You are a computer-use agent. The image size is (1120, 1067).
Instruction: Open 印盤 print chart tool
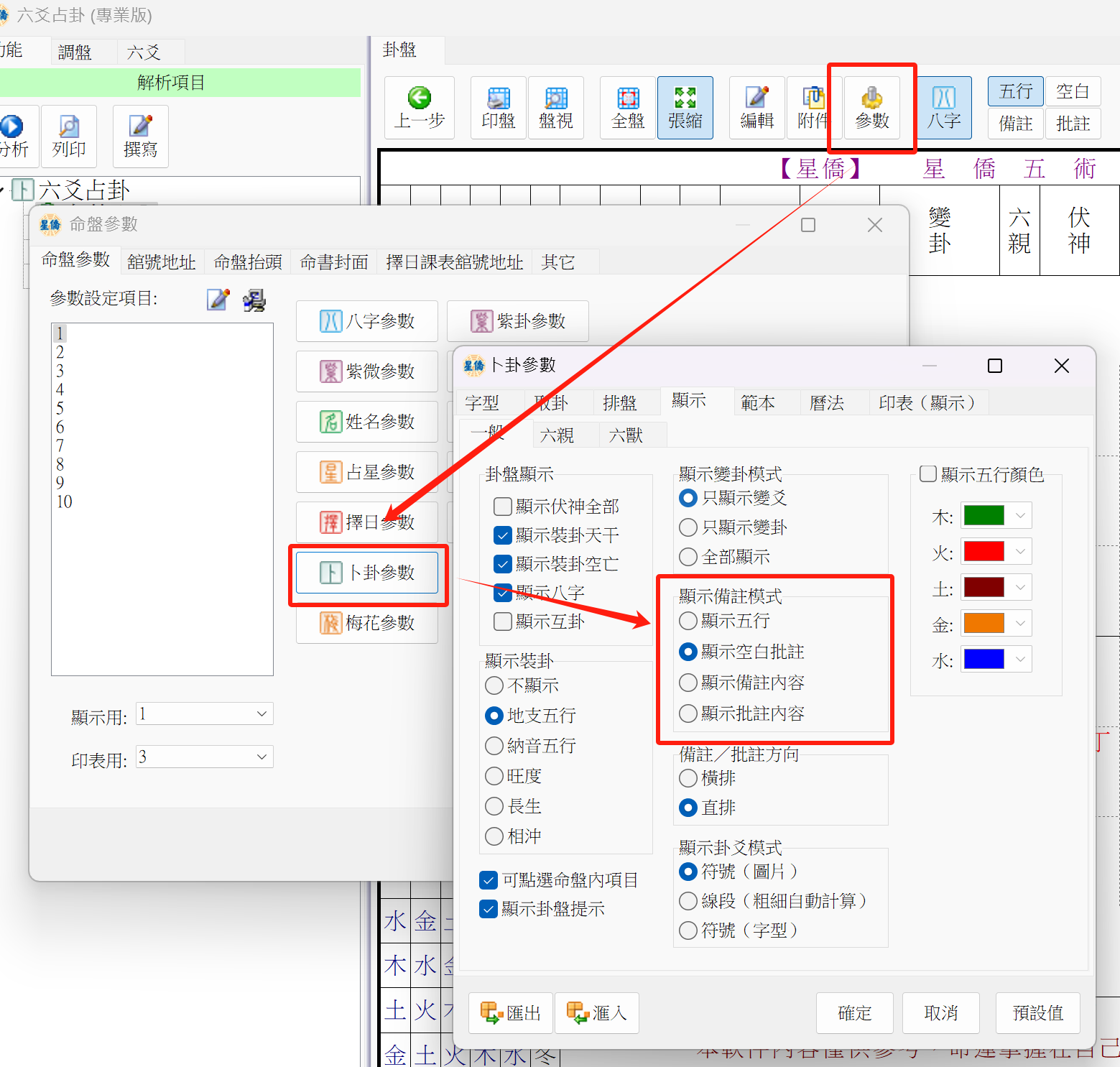pyautogui.click(x=499, y=107)
